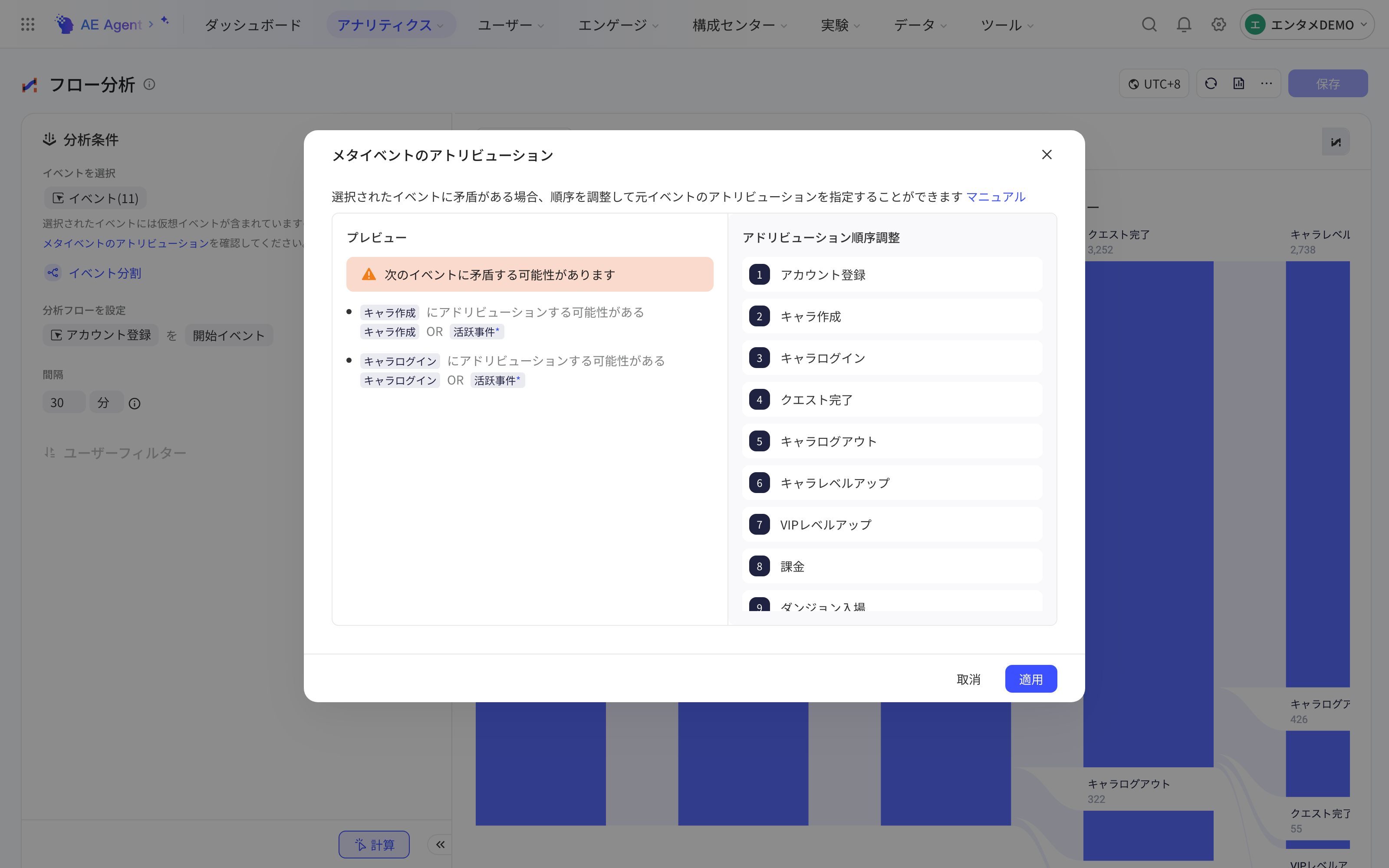This screenshot has width=1389, height=868.
Task: Open the ツール menu
Action: (1007, 25)
